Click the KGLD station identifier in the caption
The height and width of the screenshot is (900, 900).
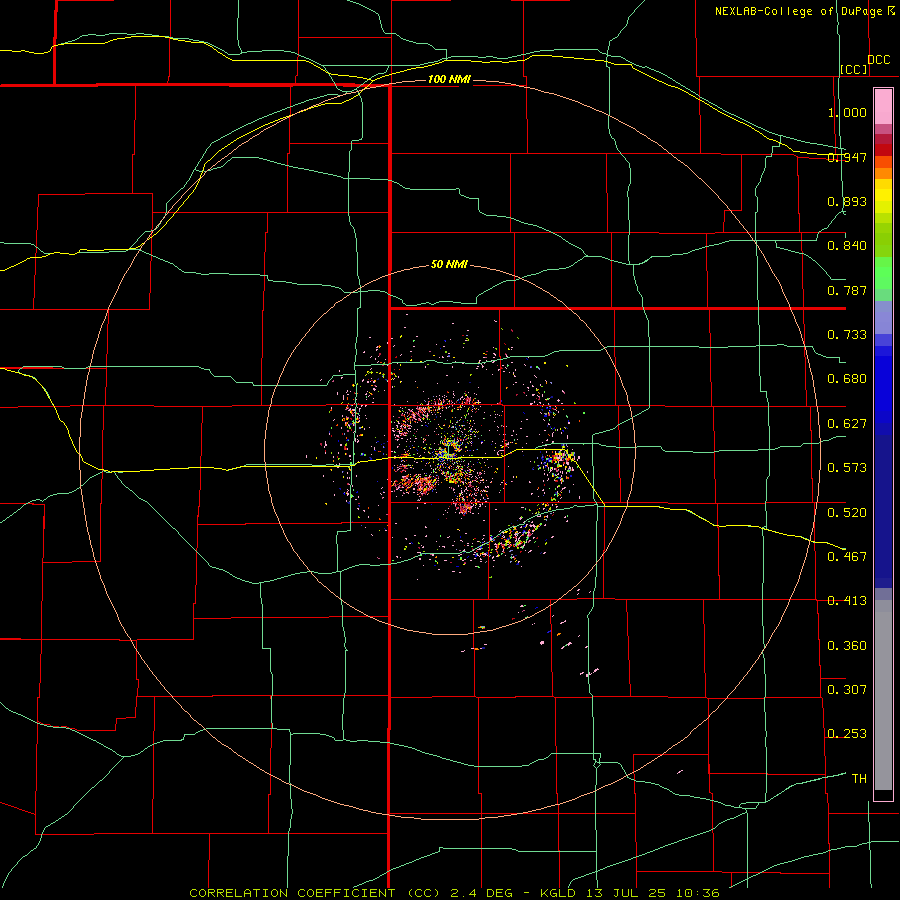pyautogui.click(x=558, y=893)
